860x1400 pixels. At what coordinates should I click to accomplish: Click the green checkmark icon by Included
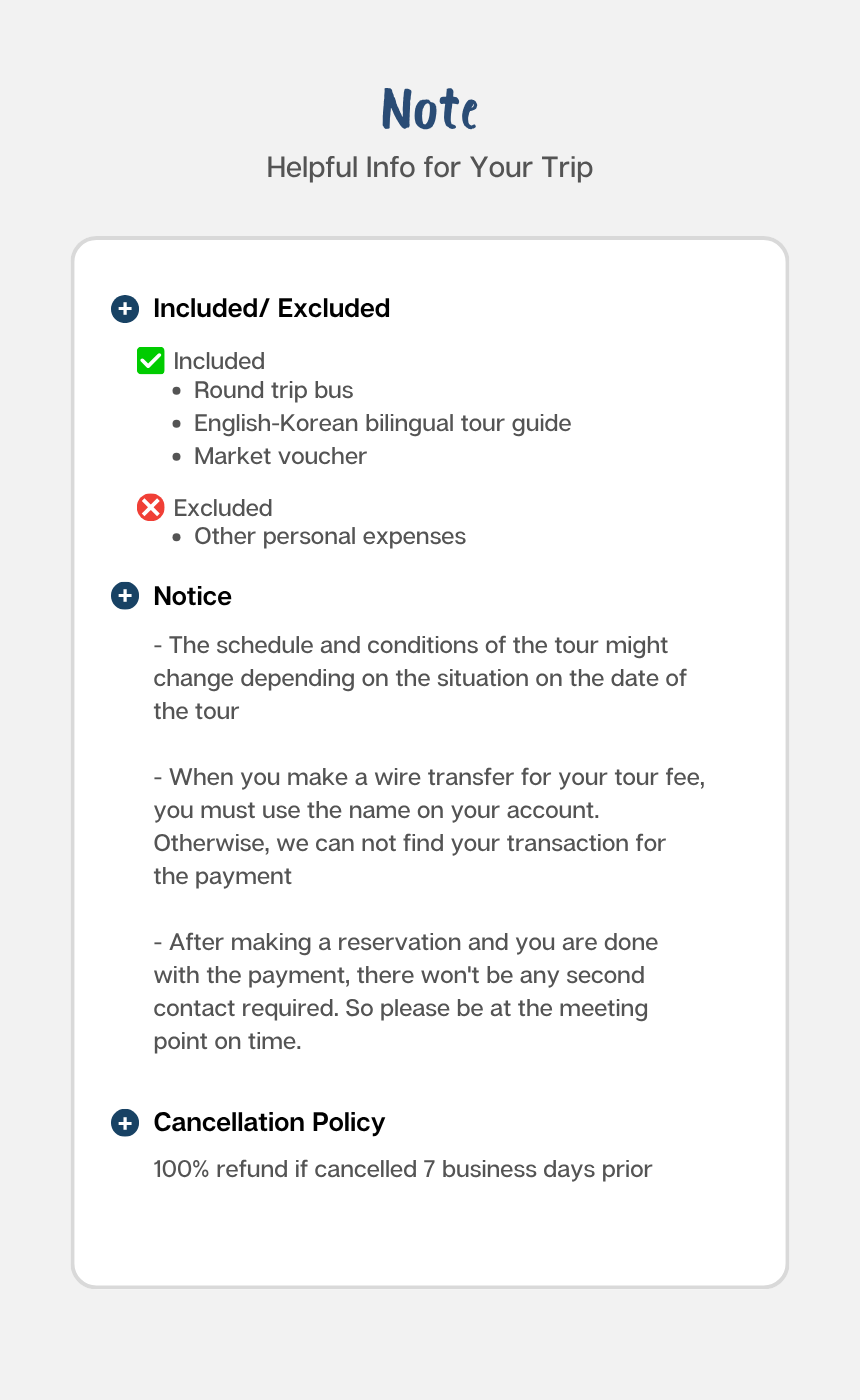coord(150,361)
